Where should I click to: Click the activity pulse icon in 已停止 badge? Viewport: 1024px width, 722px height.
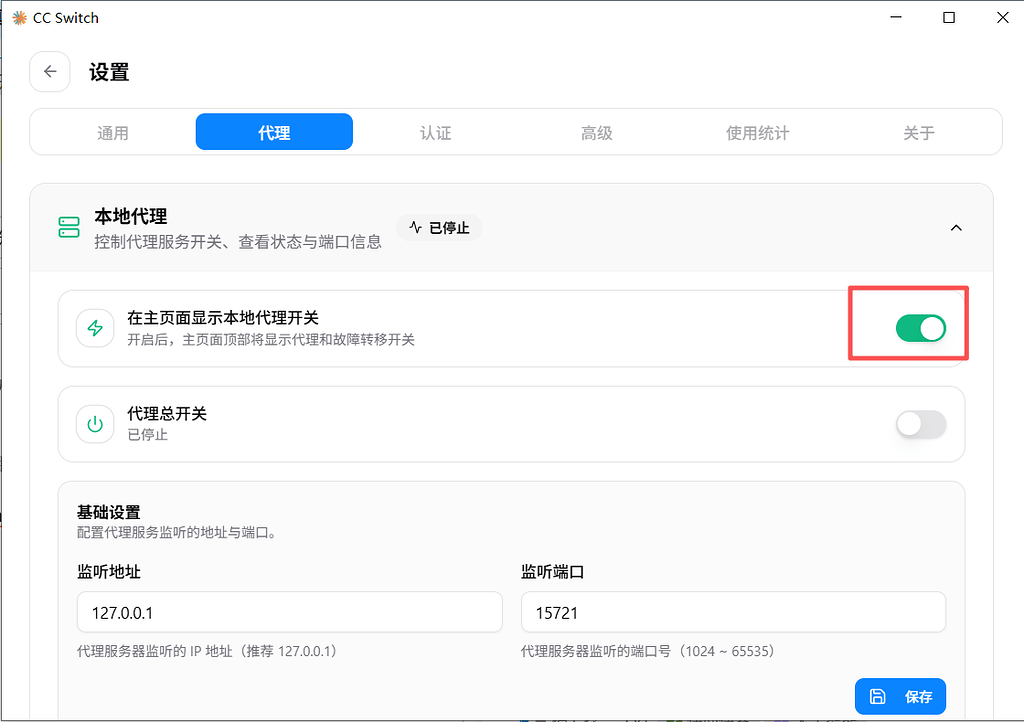pos(415,227)
